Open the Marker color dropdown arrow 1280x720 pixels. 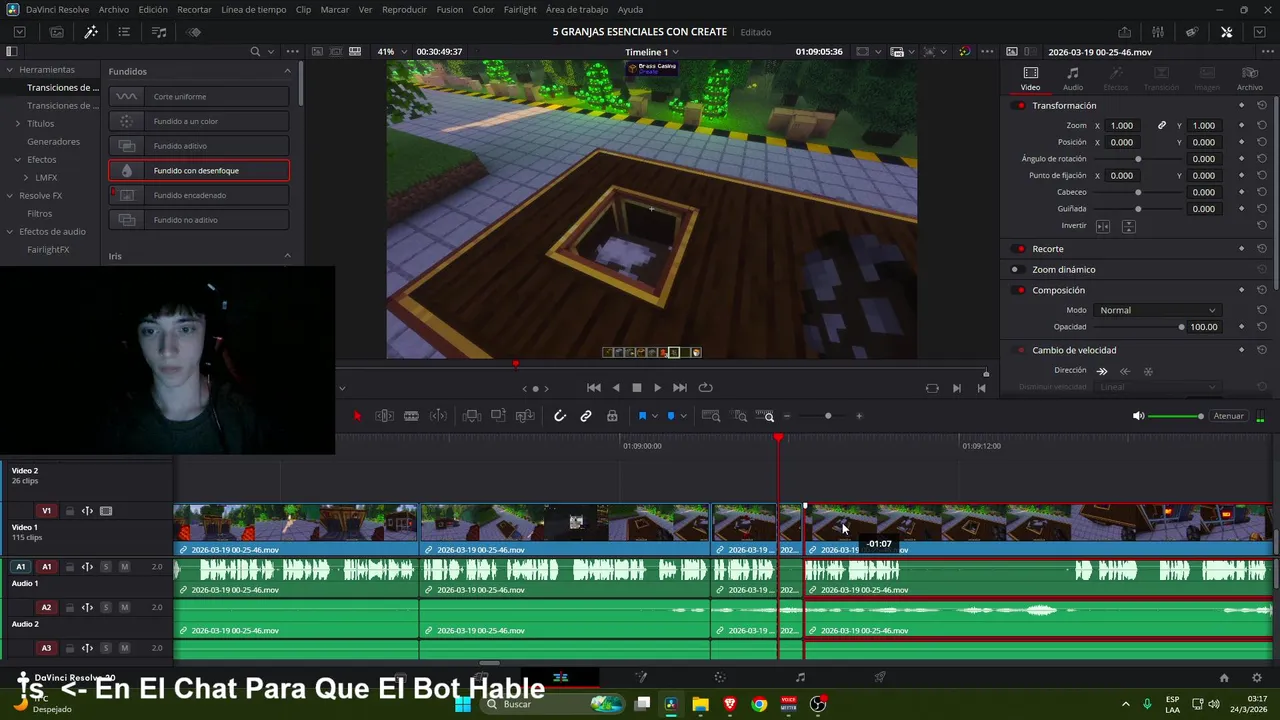tap(684, 416)
